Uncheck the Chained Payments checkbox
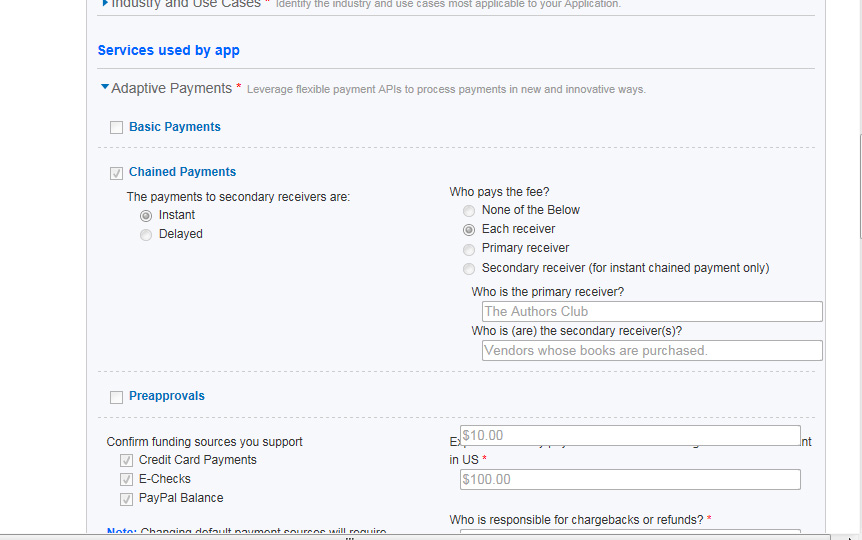 117,173
